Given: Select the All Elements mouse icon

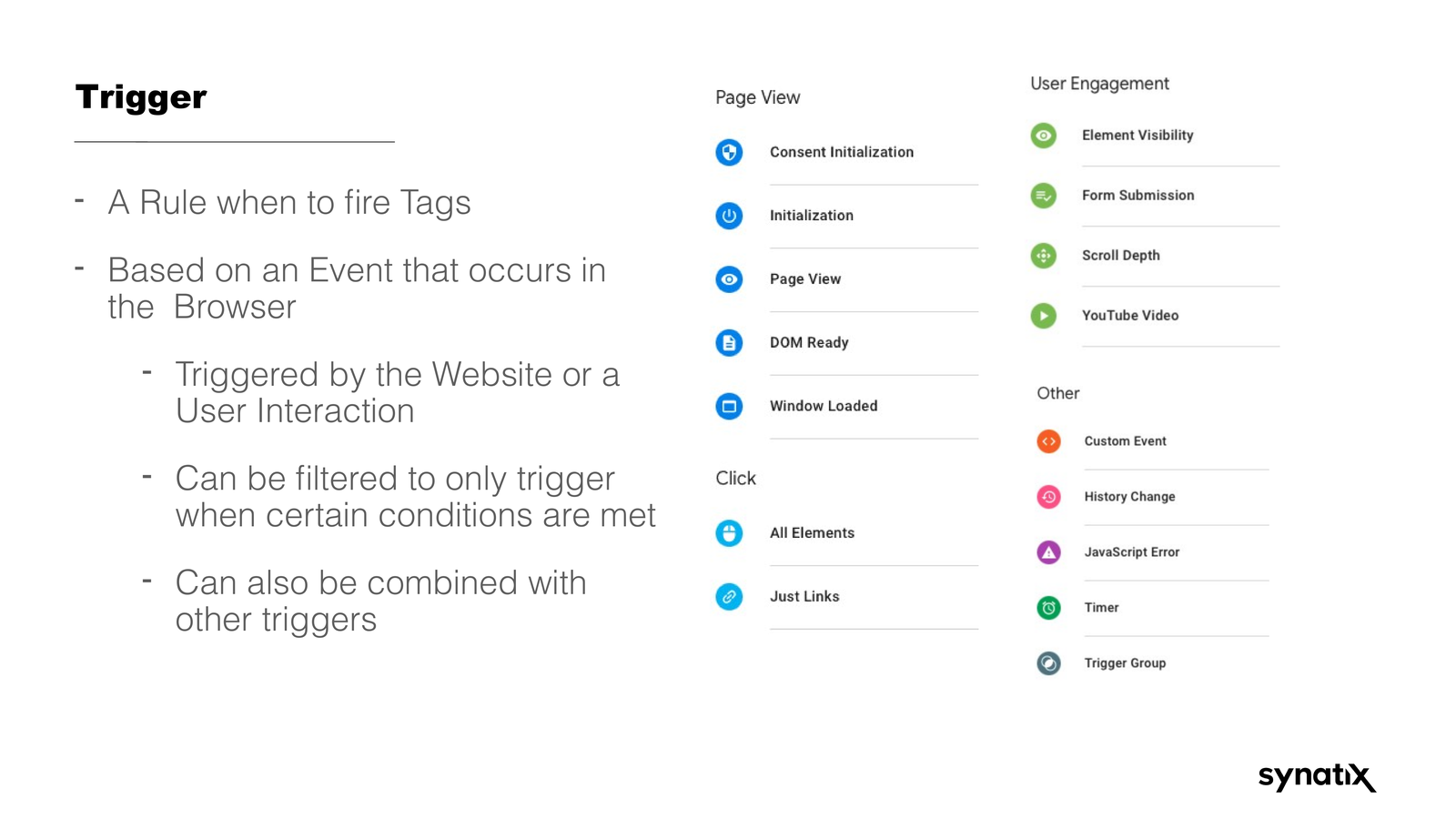Looking at the screenshot, I should [x=729, y=533].
